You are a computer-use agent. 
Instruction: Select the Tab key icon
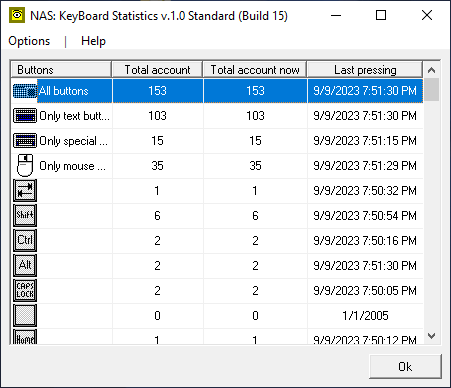click(x=25, y=191)
